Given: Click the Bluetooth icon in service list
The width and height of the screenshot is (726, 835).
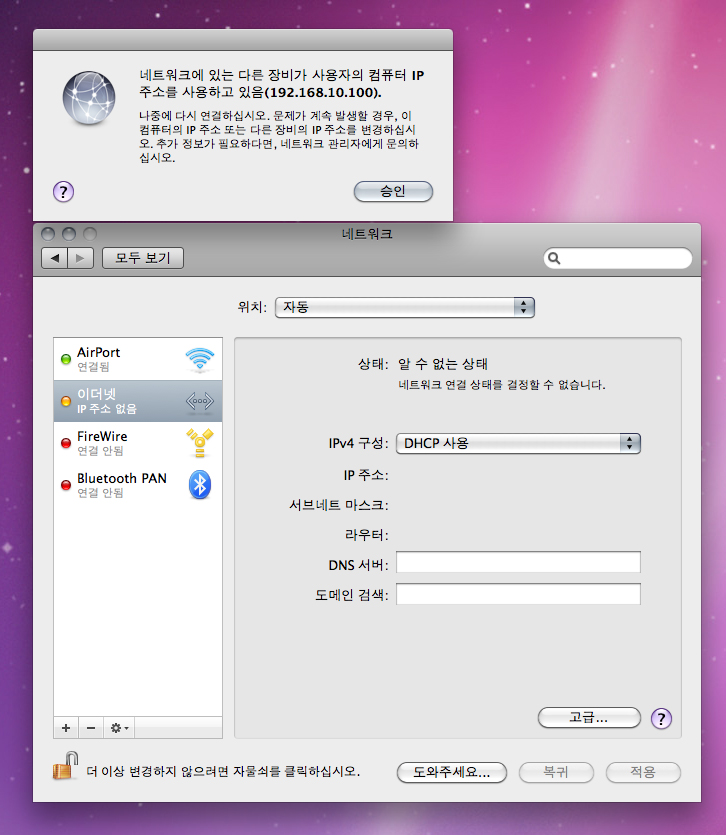Looking at the screenshot, I should pyautogui.click(x=200, y=485).
